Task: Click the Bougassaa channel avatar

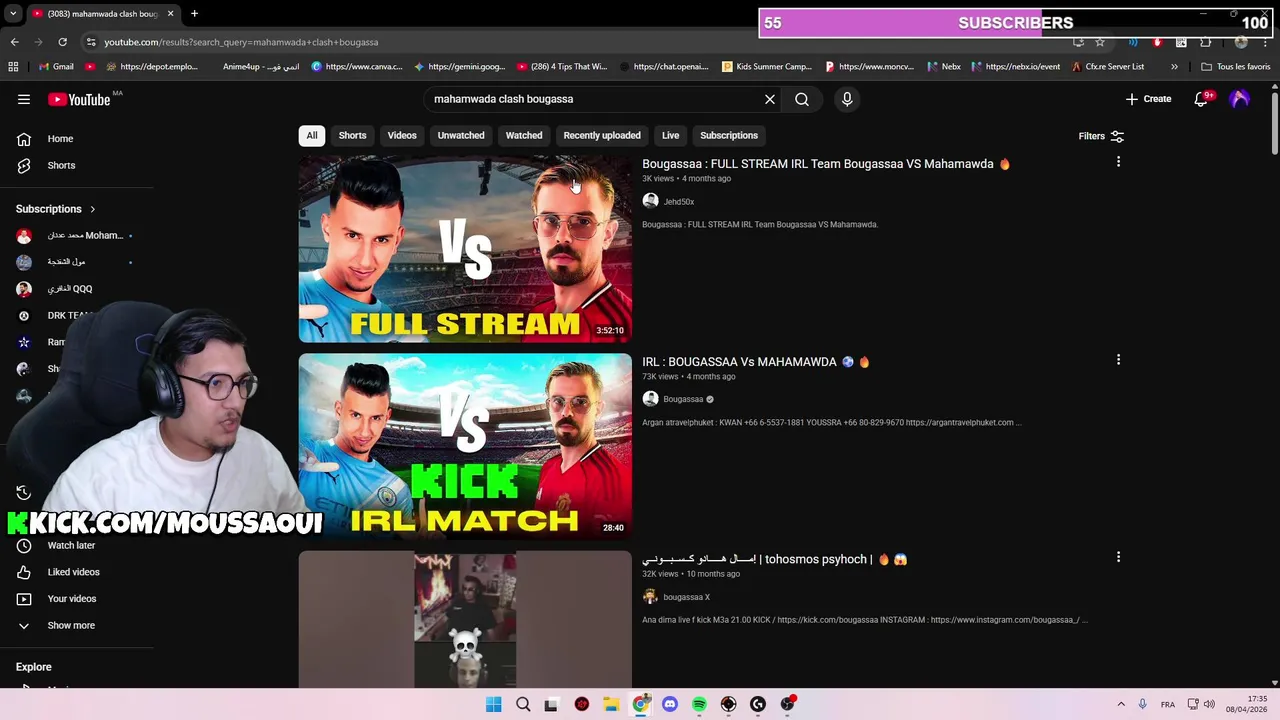Action: [x=650, y=399]
